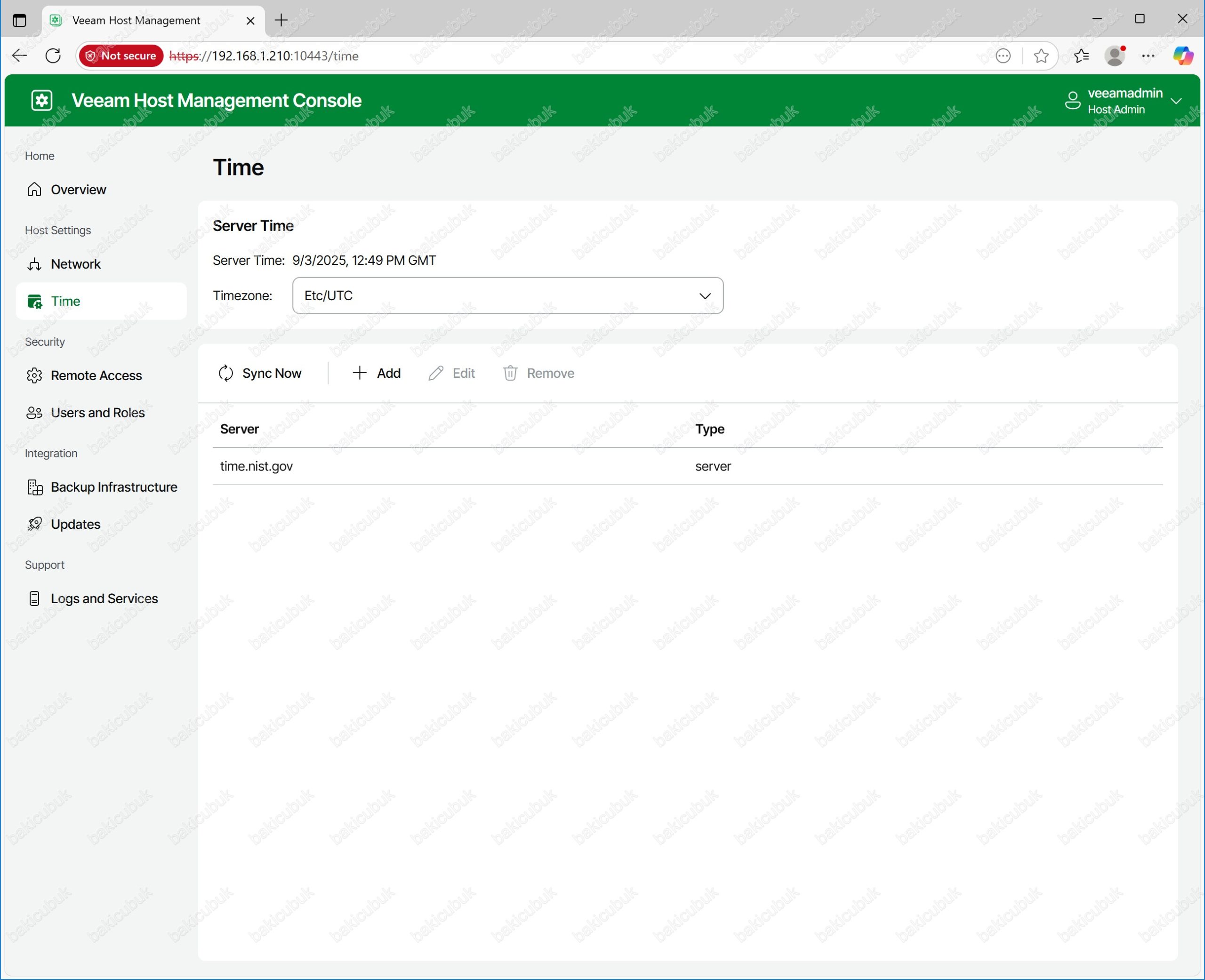Screen dimensions: 1205x980
Task: Close the Veeam Host Management tab
Action: pos(251,21)
